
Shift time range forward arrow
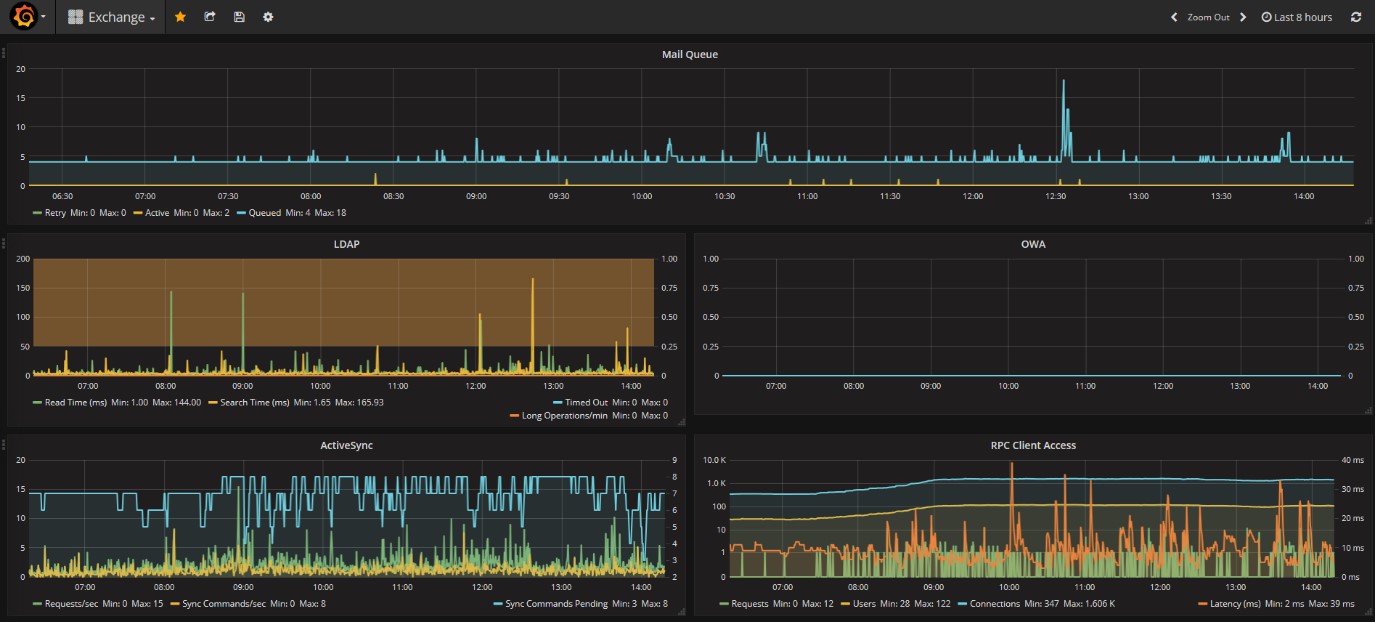(x=1243, y=17)
